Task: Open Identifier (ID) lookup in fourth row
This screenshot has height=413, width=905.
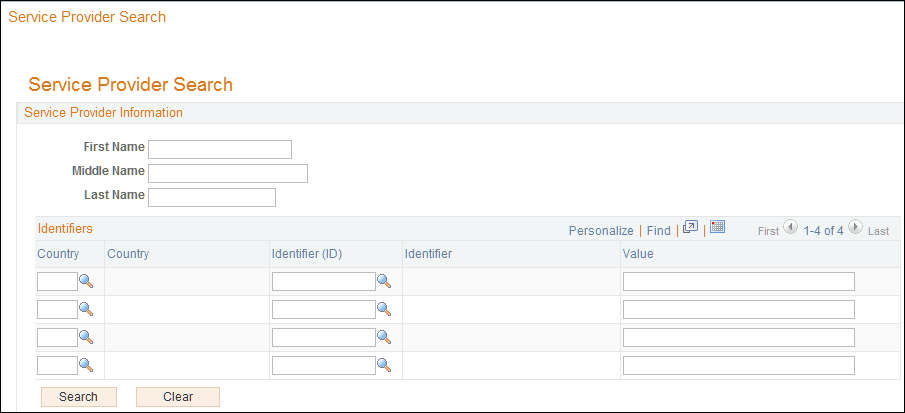Action: (x=384, y=365)
